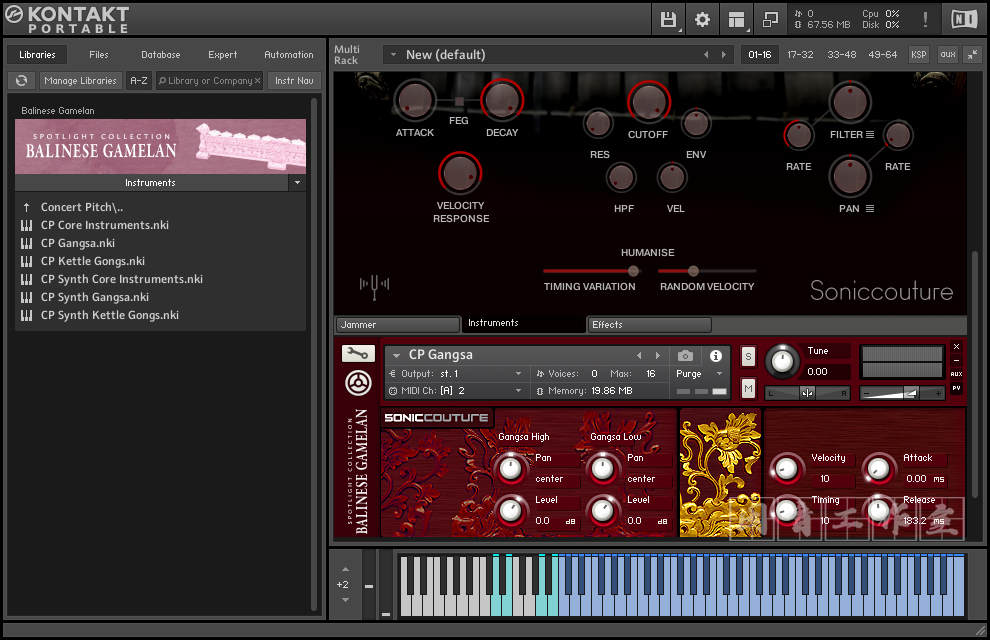The width and height of the screenshot is (990, 640).
Task: Open CP Gangsa wrench edit icon
Action: point(358,353)
